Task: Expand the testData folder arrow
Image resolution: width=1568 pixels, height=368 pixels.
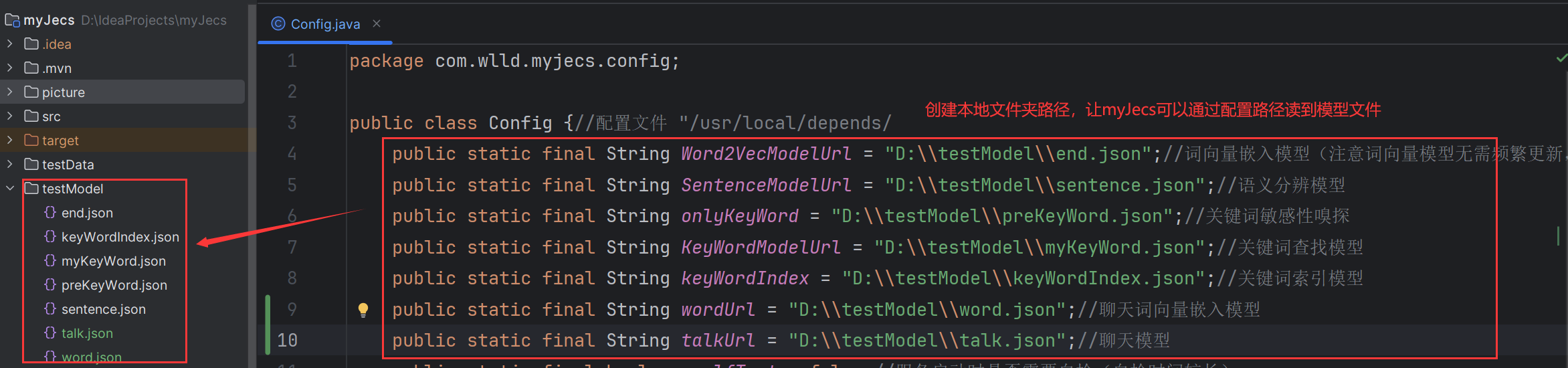Action: pyautogui.click(x=10, y=165)
